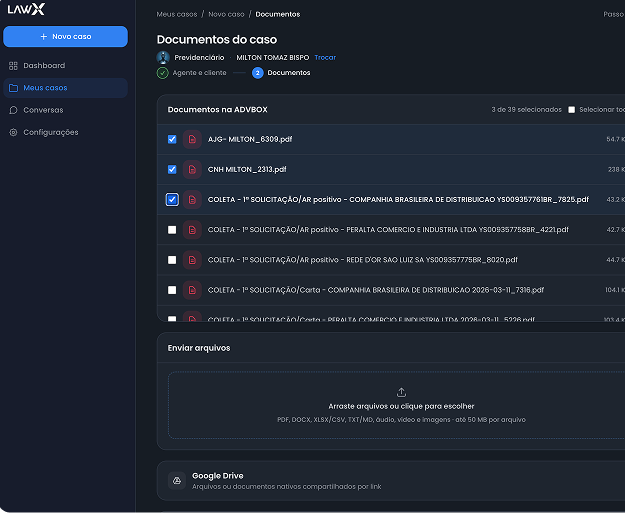
Task: Click the Google Drive icon
Action: [177, 481]
